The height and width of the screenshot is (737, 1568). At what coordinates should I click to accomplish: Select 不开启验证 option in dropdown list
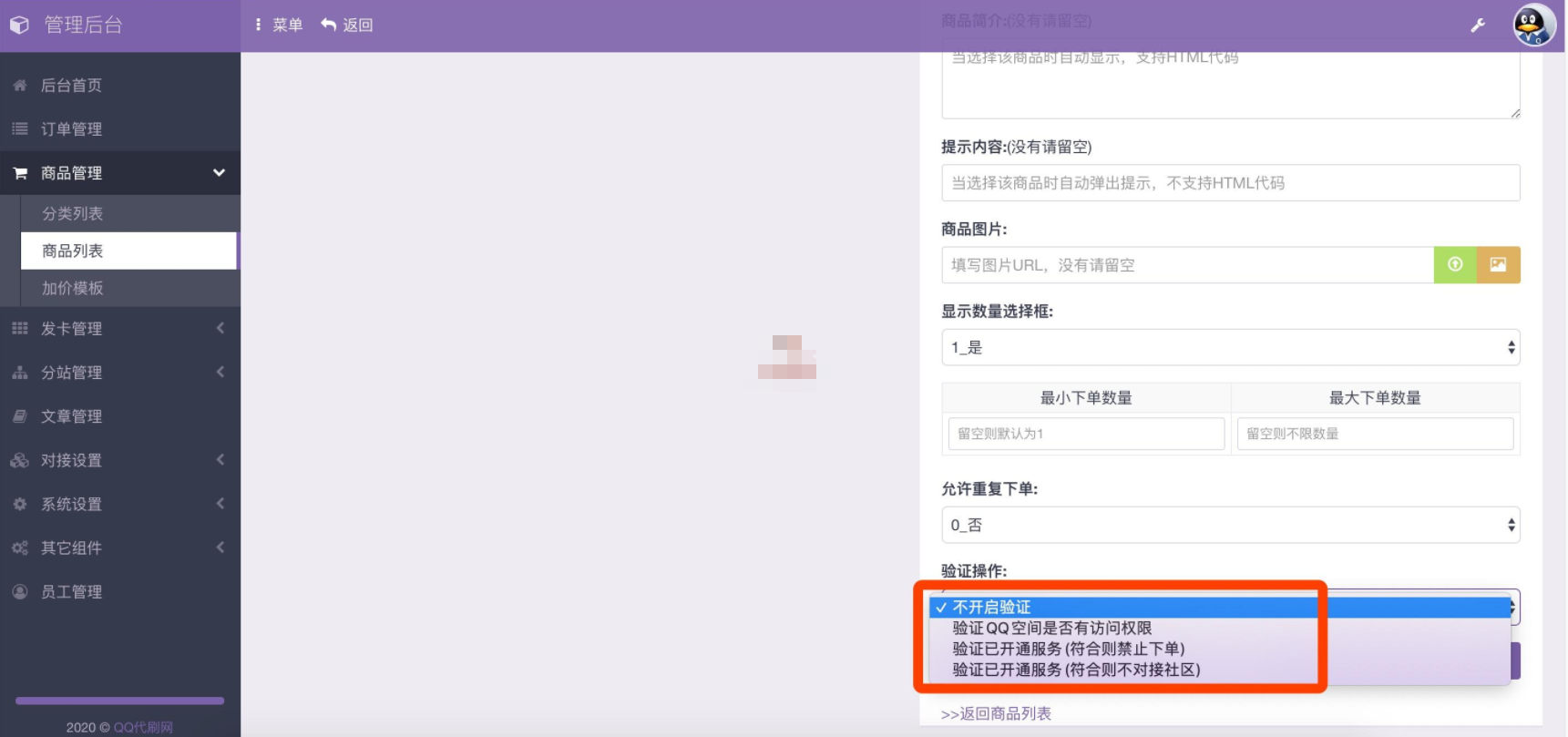pyautogui.click(x=991, y=607)
